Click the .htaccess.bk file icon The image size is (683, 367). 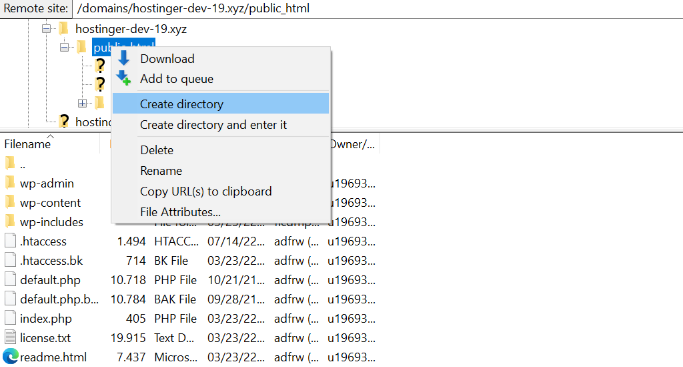(x=10, y=260)
